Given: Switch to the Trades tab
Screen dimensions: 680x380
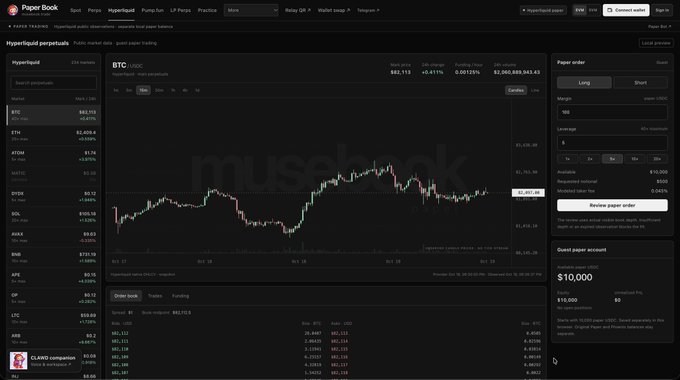Looking at the screenshot, I should click(x=155, y=296).
